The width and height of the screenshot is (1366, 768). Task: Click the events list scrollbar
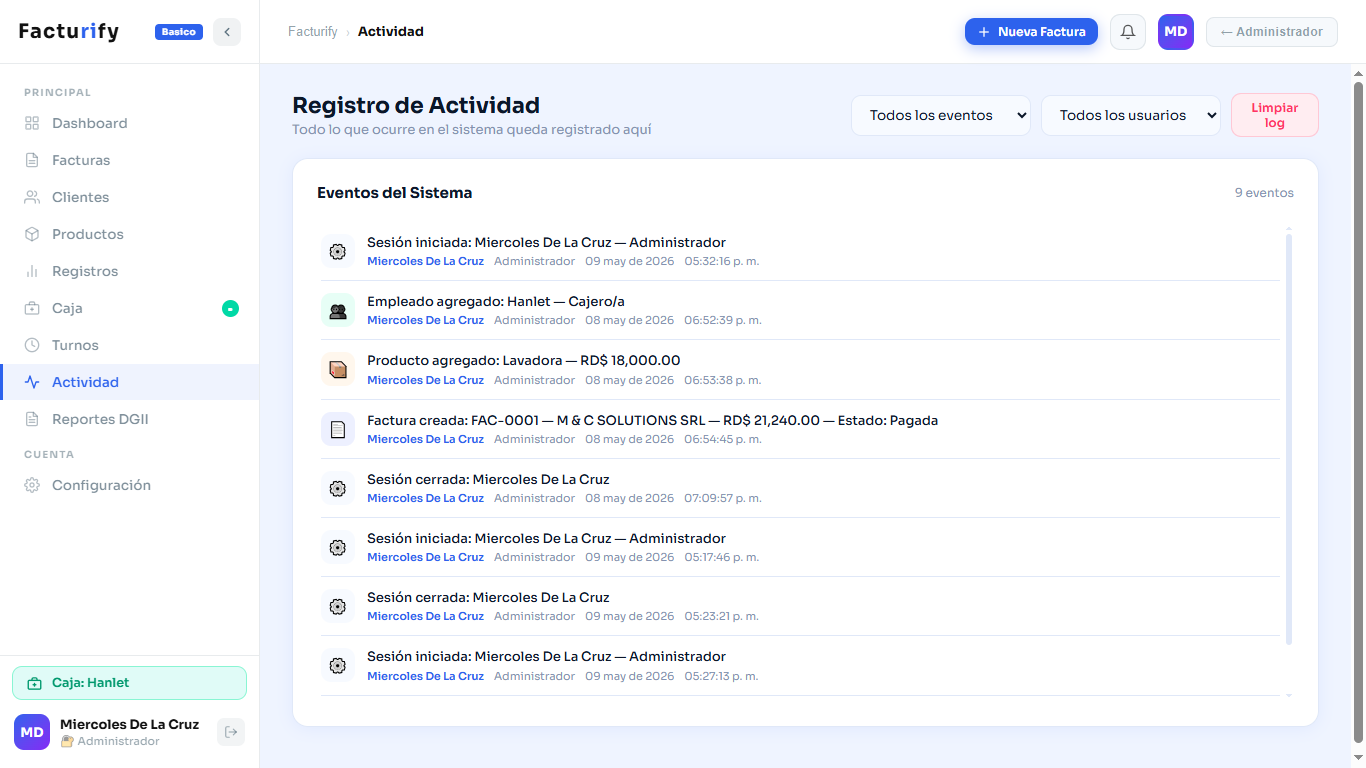[1289, 438]
